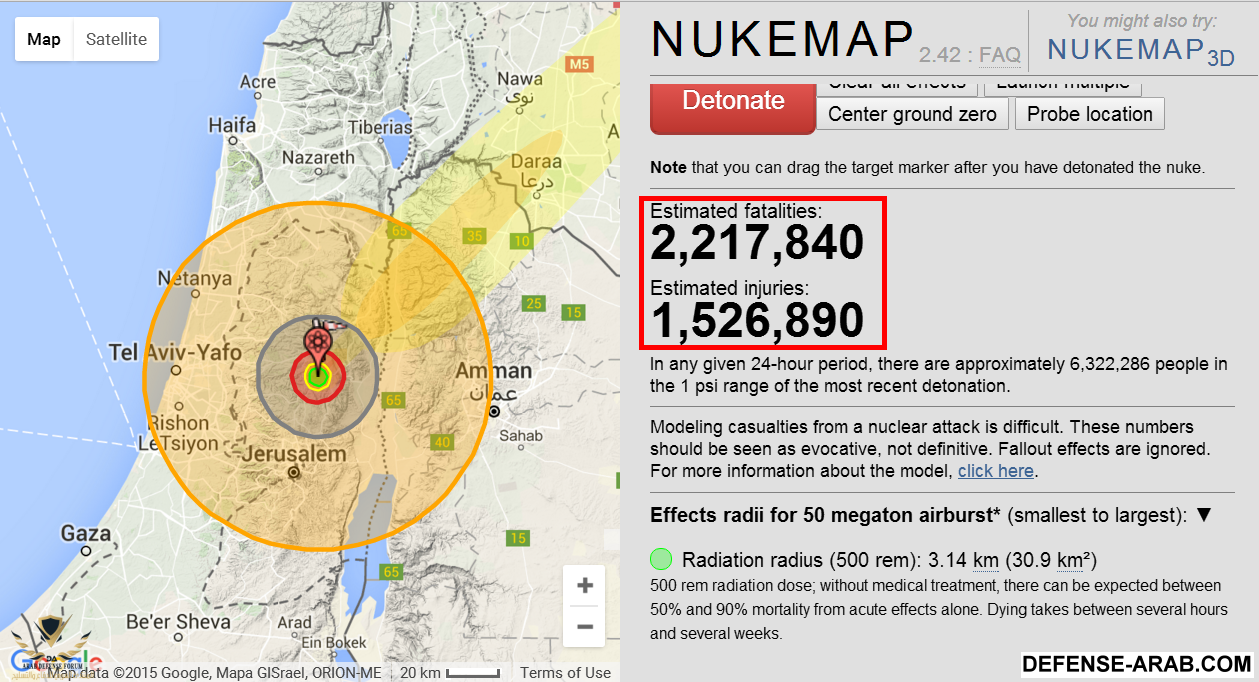Screen dimensions: 1259x682
Task: Click the NUKEMAP title heading
Action: [782, 40]
